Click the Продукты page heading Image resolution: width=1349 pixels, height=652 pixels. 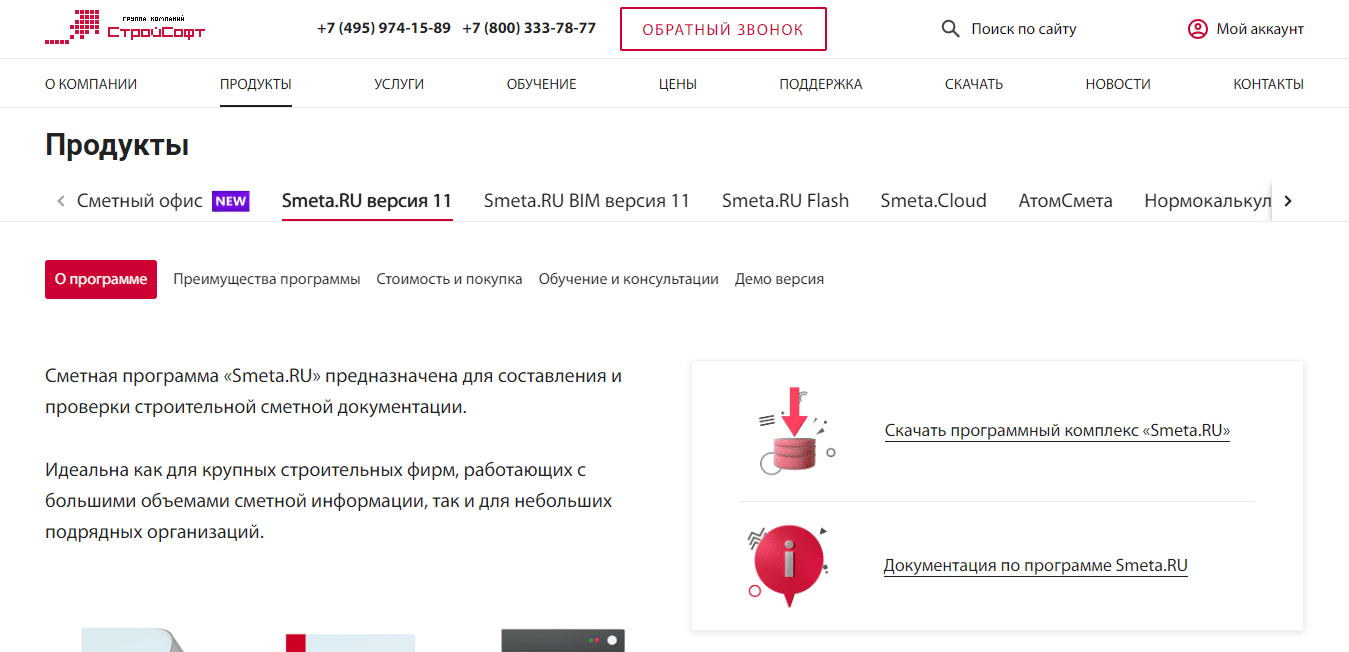tap(117, 145)
